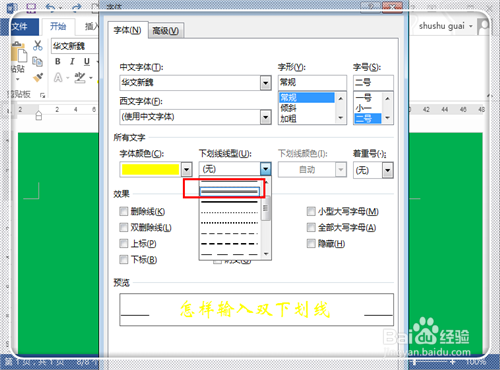Open the font color dropdown arrow
Image resolution: width=500 pixels, height=370 pixels.
click(x=186, y=170)
